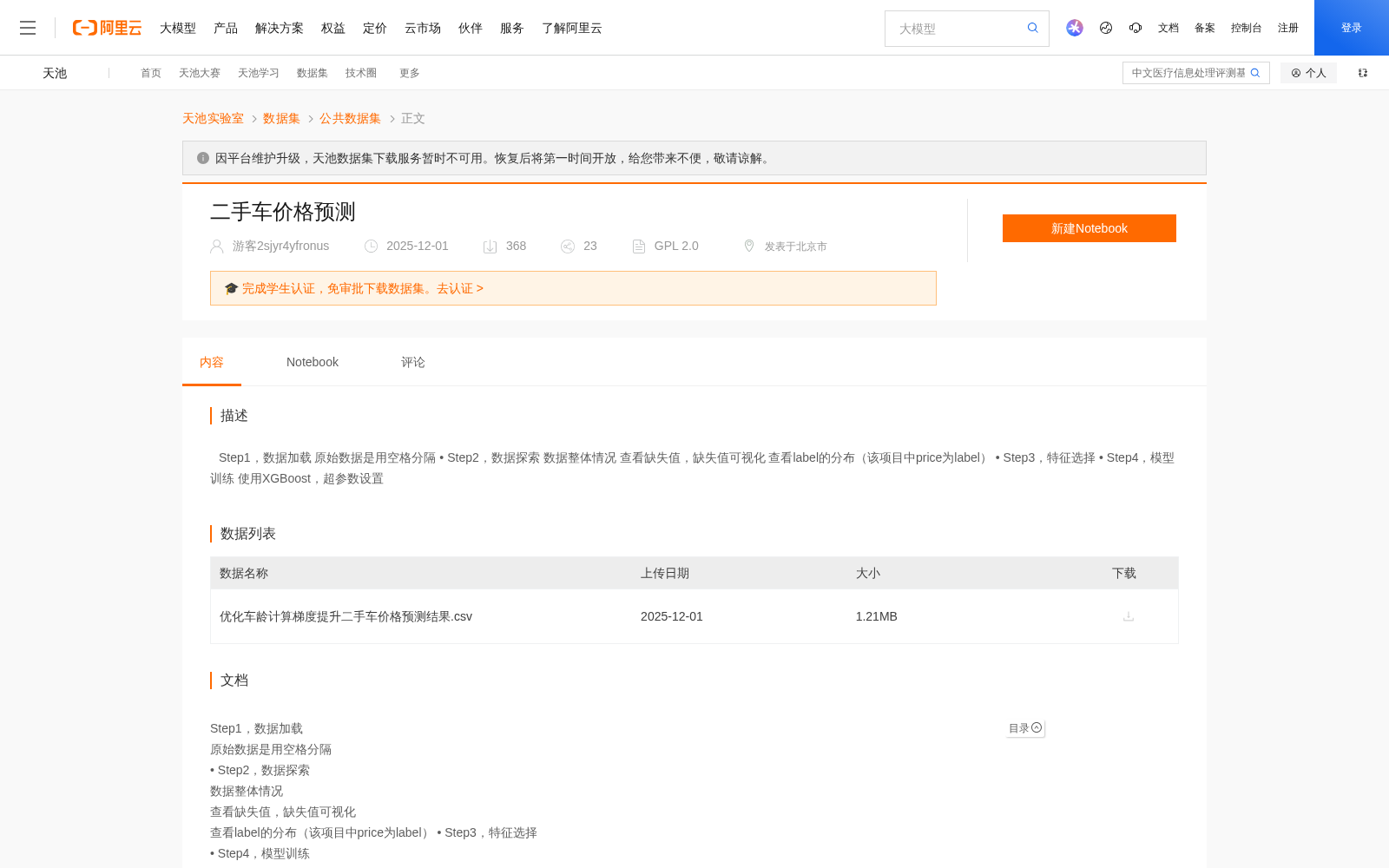This screenshot has width=1389, height=868.
Task: Open 天池大赛 in Tianchi nav
Action: [200, 73]
